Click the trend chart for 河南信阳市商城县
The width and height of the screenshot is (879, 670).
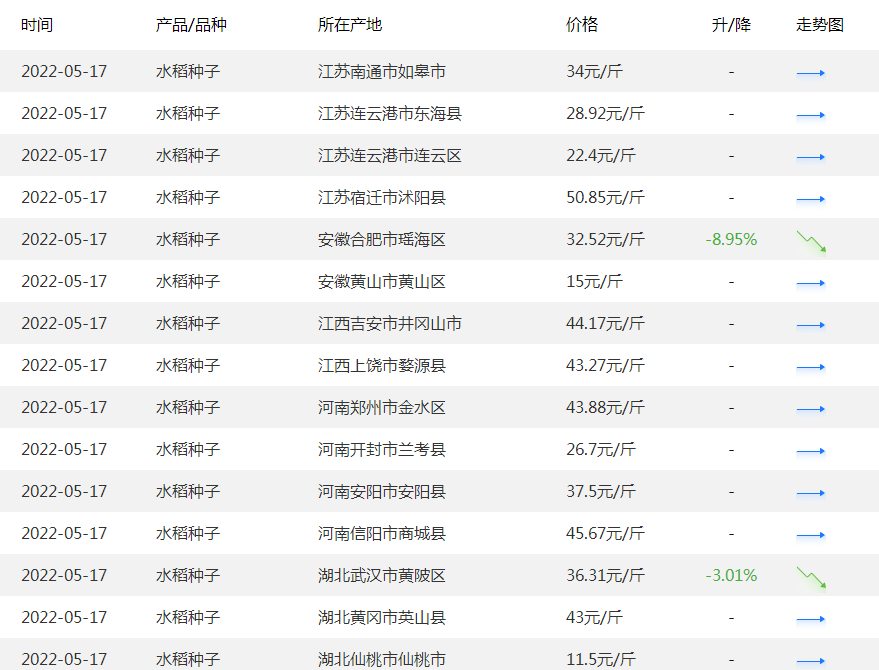tap(810, 533)
